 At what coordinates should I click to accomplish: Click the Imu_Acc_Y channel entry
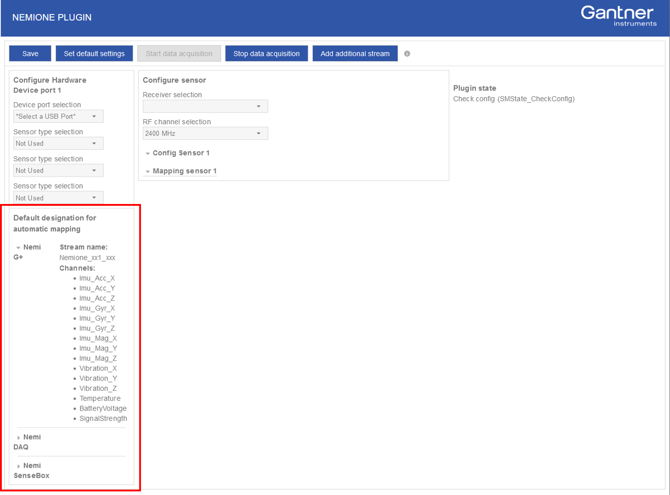tap(97, 288)
